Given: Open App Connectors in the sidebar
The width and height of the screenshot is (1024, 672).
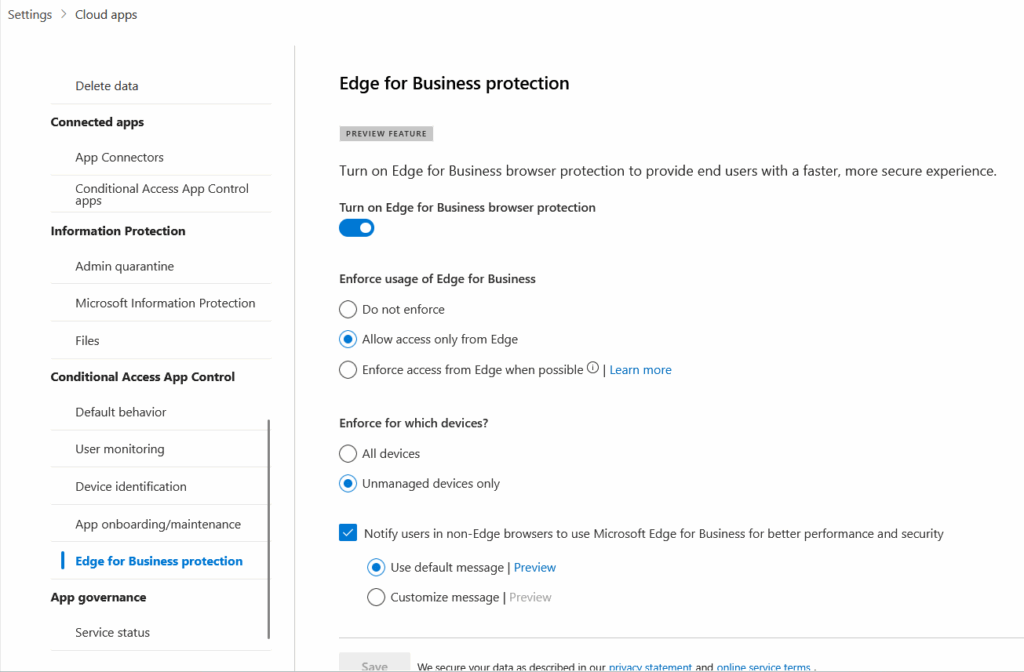Looking at the screenshot, I should (119, 158).
